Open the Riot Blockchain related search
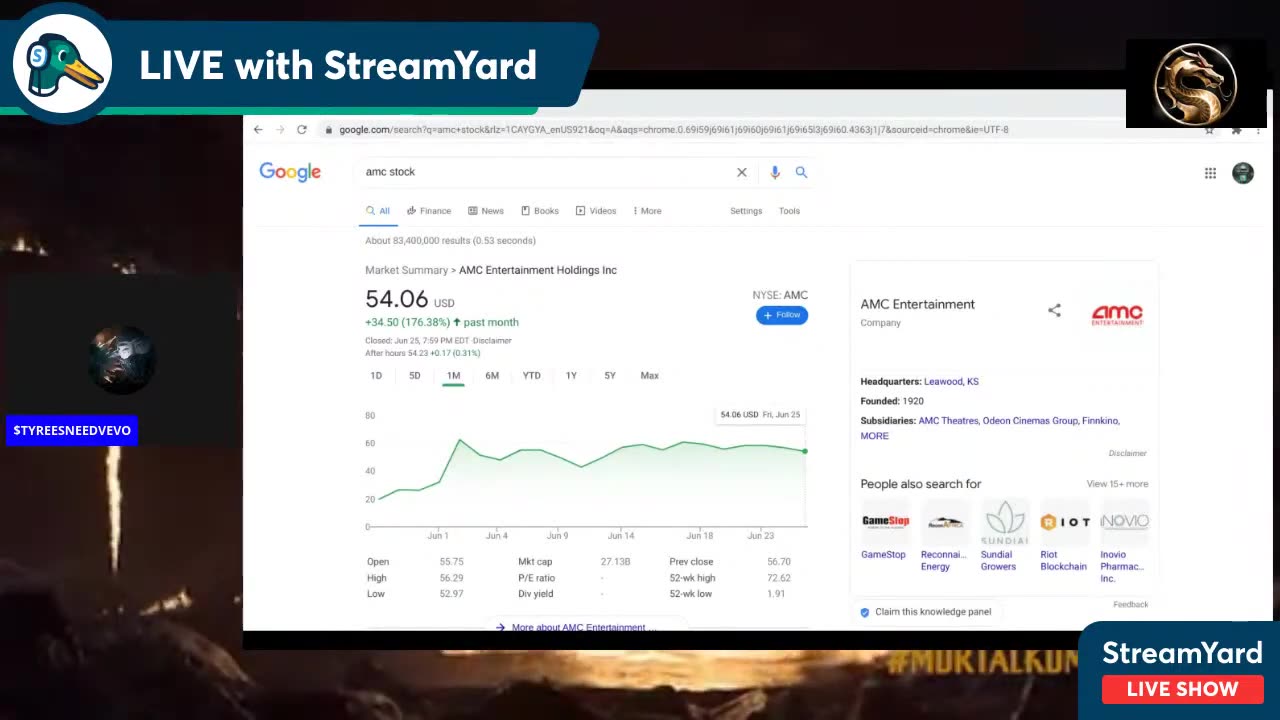1280x720 pixels. point(1064,537)
